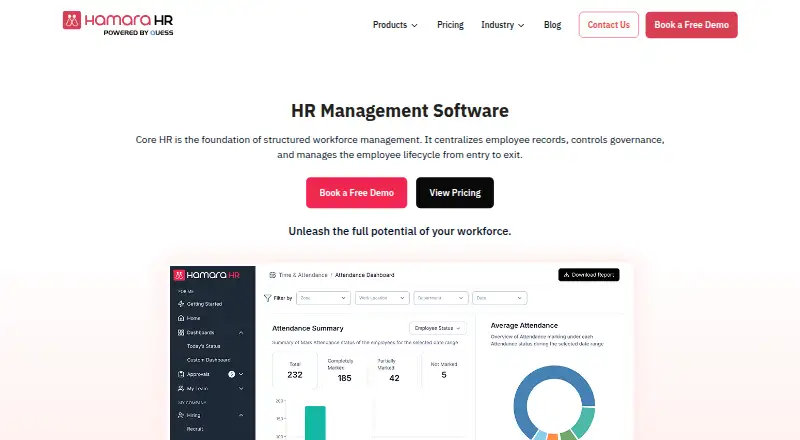Viewport: 800px width, 440px height.
Task: Collapse the Hiring section chevron
Action: (x=241, y=415)
